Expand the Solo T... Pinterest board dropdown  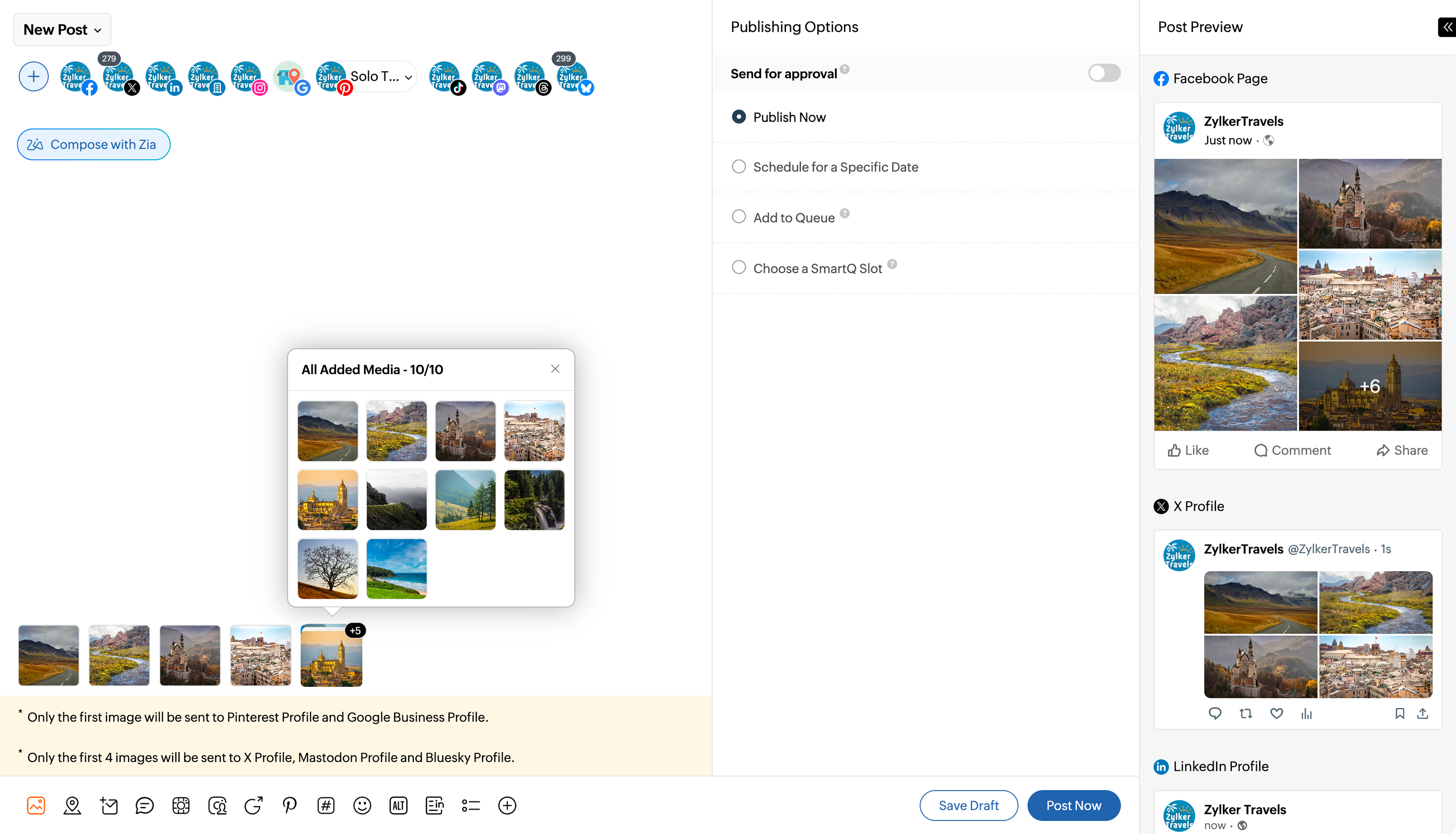pyautogui.click(x=408, y=77)
